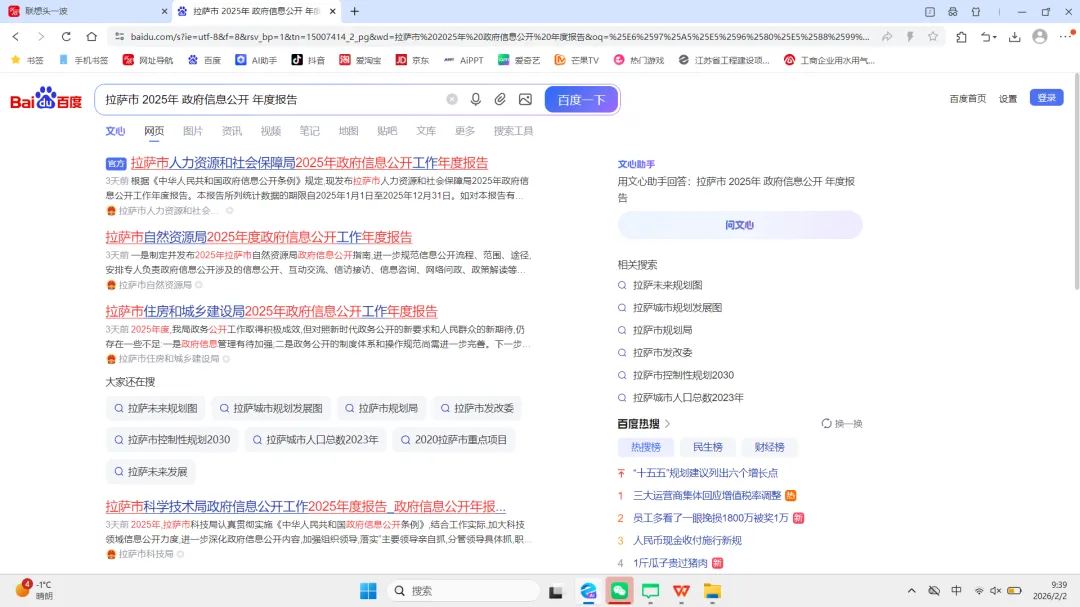This screenshot has width=1080, height=607.
Task: Open 拉萨市科学技术局 report result
Action: [305, 506]
